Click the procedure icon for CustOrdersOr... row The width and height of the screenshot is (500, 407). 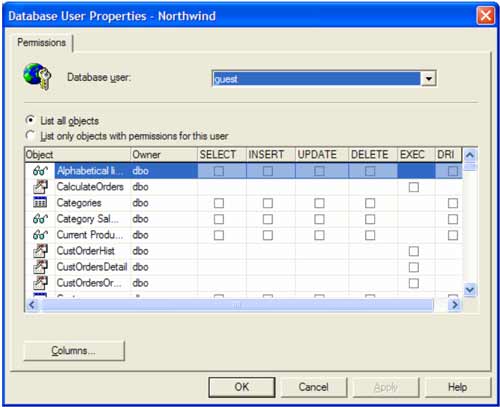[40, 283]
